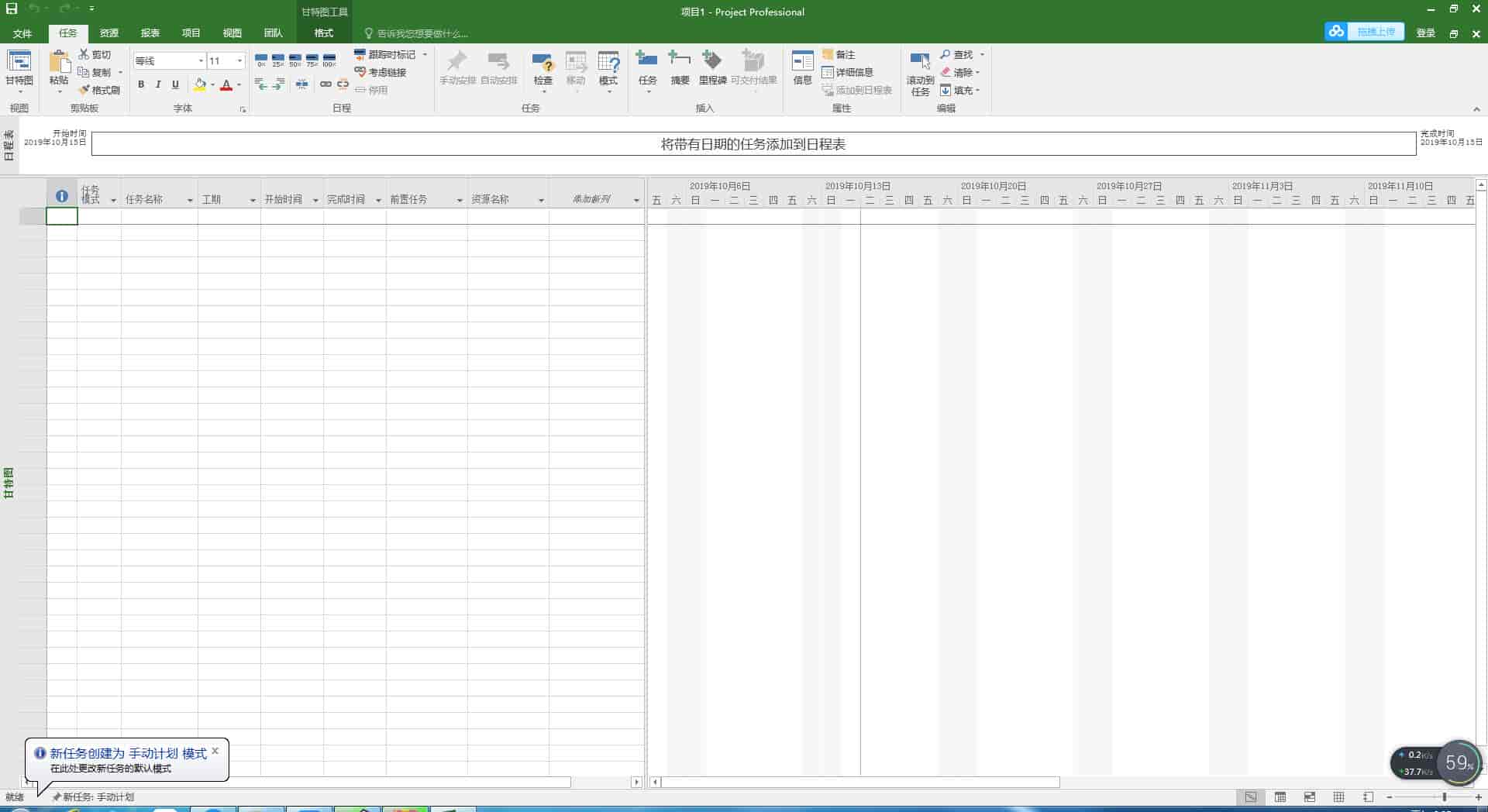Mark task as 50% complete
Viewport: 1488px width, 812px height.
[295, 60]
